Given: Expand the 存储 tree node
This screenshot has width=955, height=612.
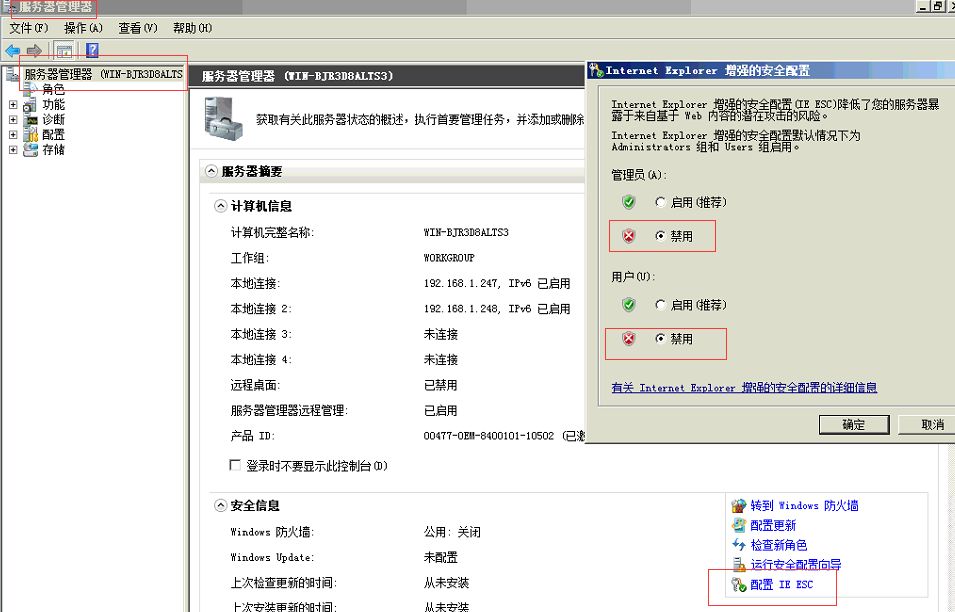Looking at the screenshot, I should click(x=13, y=150).
